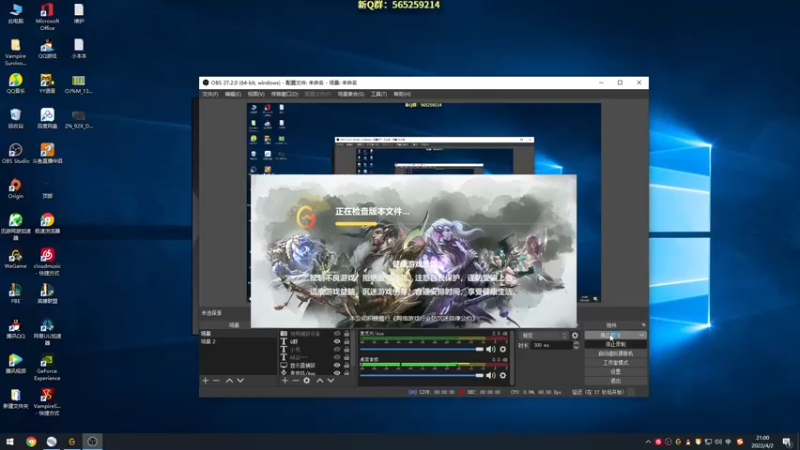The width and height of the screenshot is (800, 450).
Task: Open source properties via gear icon
Action: pyautogui.click(x=307, y=381)
